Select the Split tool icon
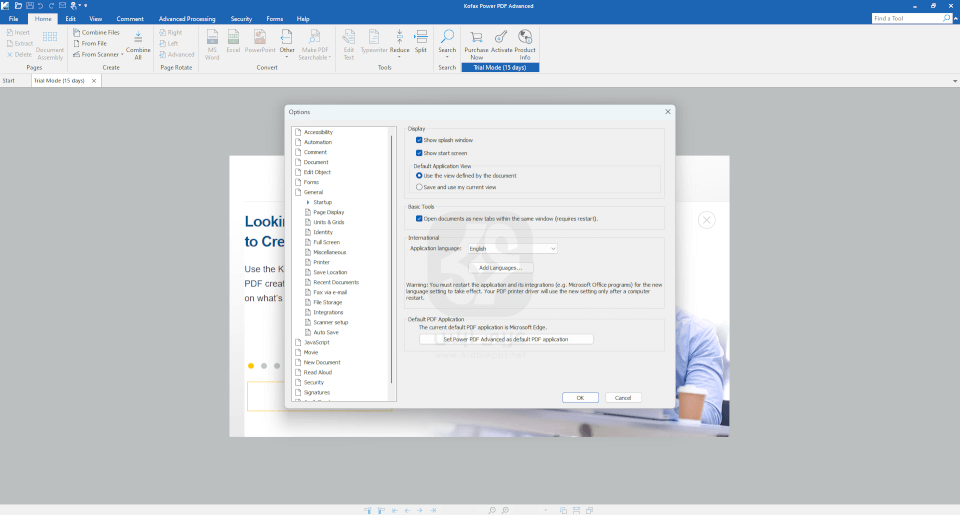Image resolution: width=960 pixels, height=515 pixels. 421,37
